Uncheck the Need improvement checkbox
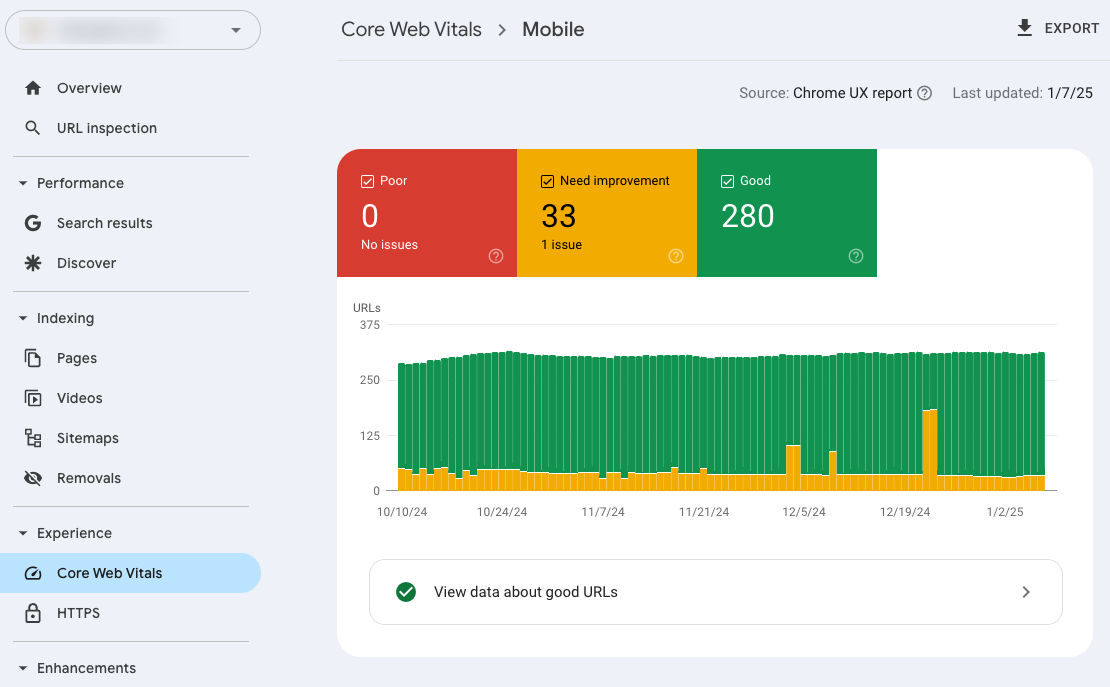Image resolution: width=1110 pixels, height=687 pixels. (547, 181)
